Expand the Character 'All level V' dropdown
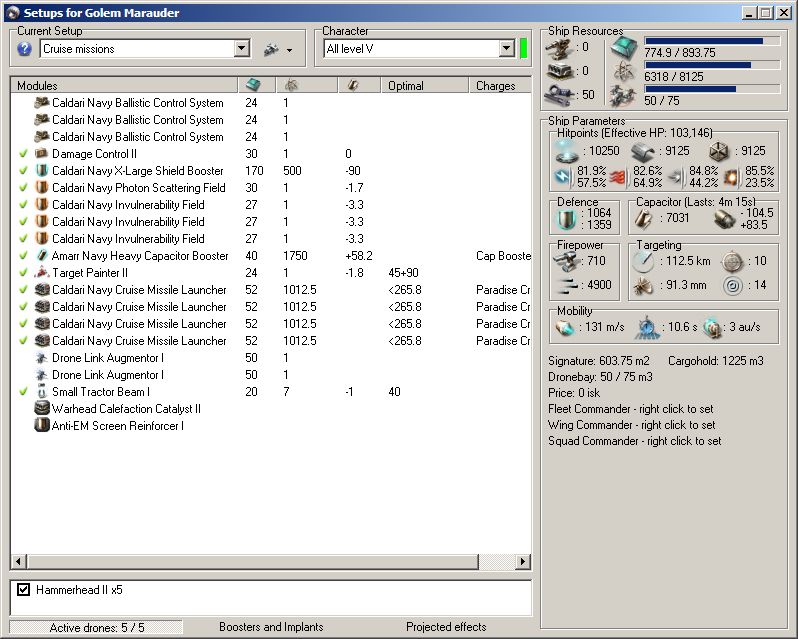798x639 pixels. tap(506, 49)
